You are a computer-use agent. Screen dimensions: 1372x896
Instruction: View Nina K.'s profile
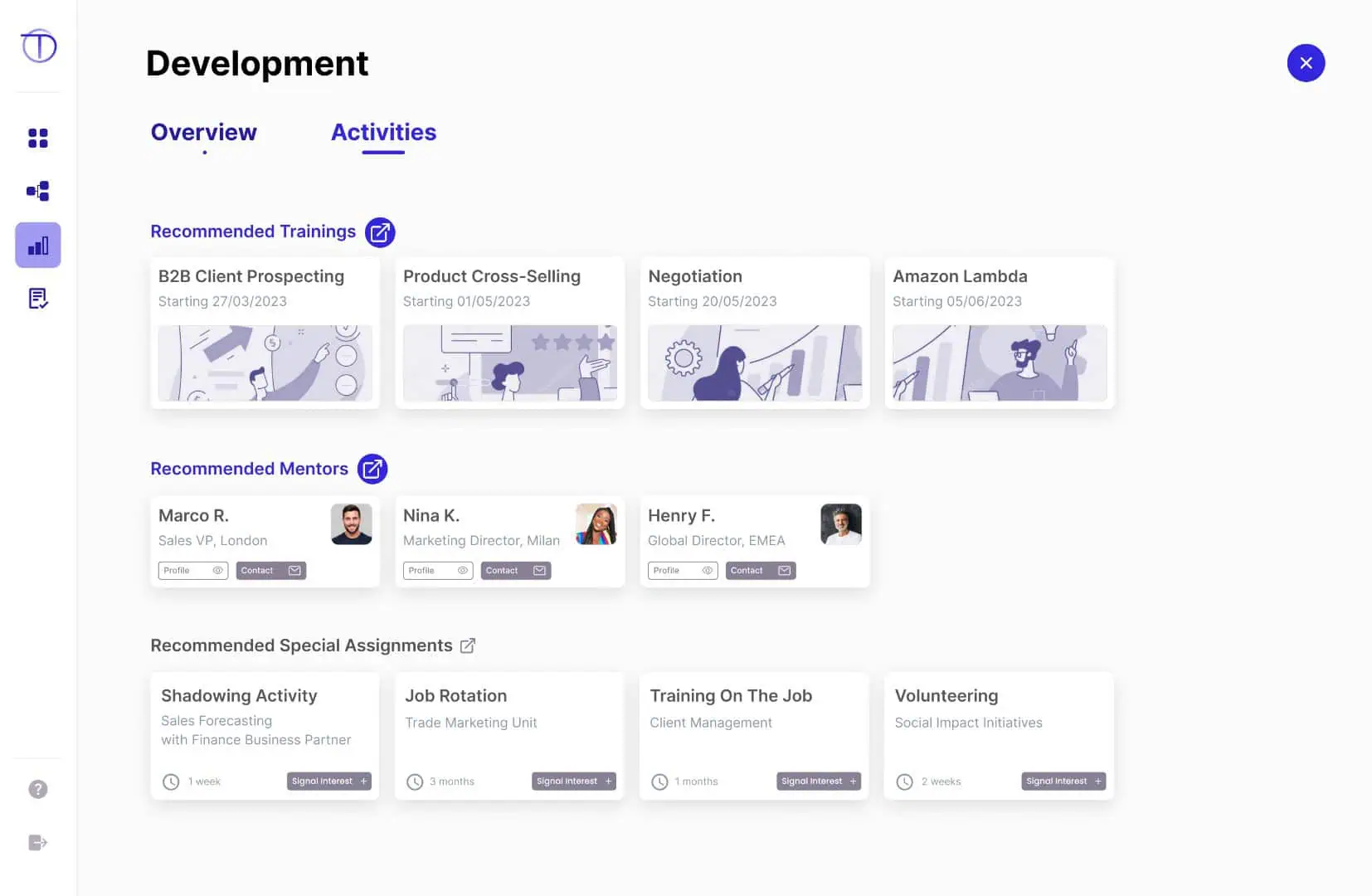tap(438, 571)
